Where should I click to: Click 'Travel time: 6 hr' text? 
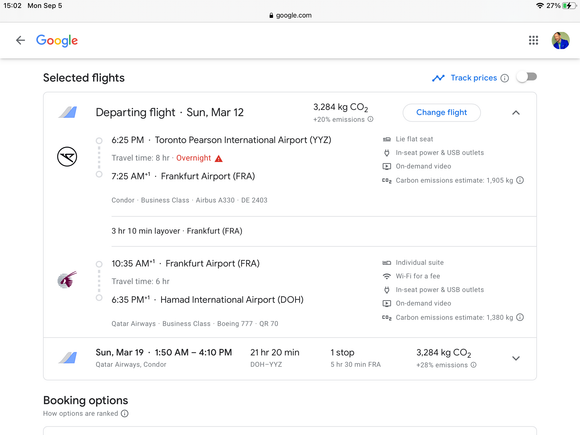140,281
